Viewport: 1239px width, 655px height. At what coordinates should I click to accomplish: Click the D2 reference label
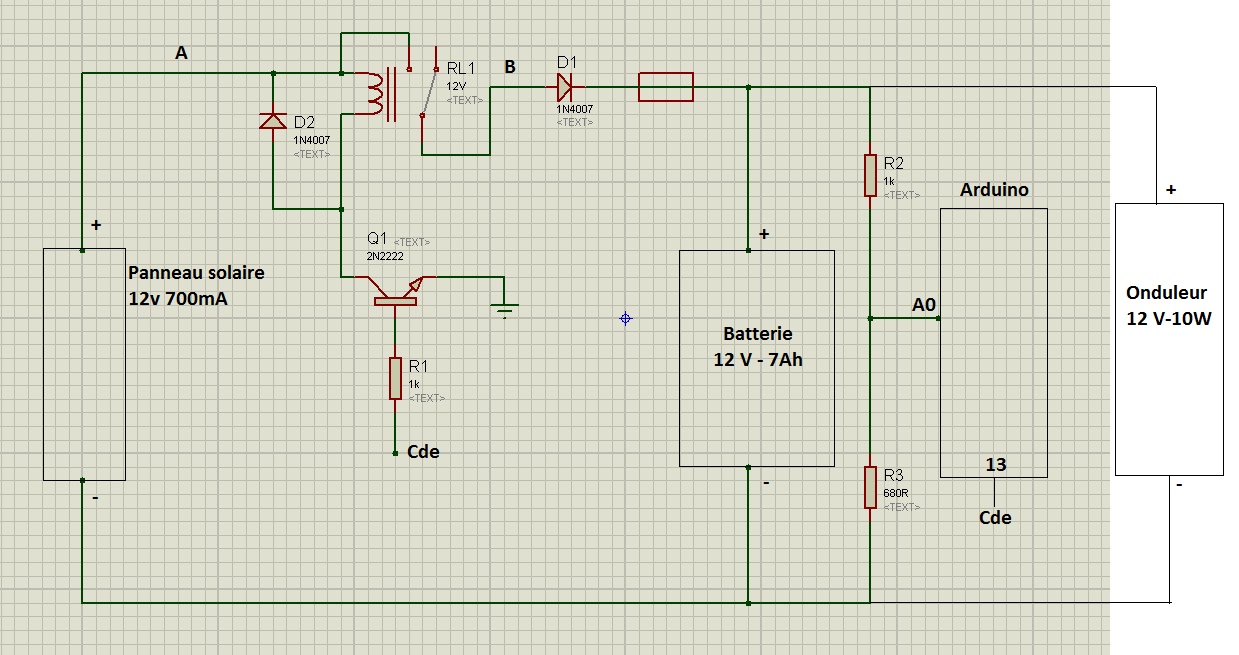coord(304,123)
